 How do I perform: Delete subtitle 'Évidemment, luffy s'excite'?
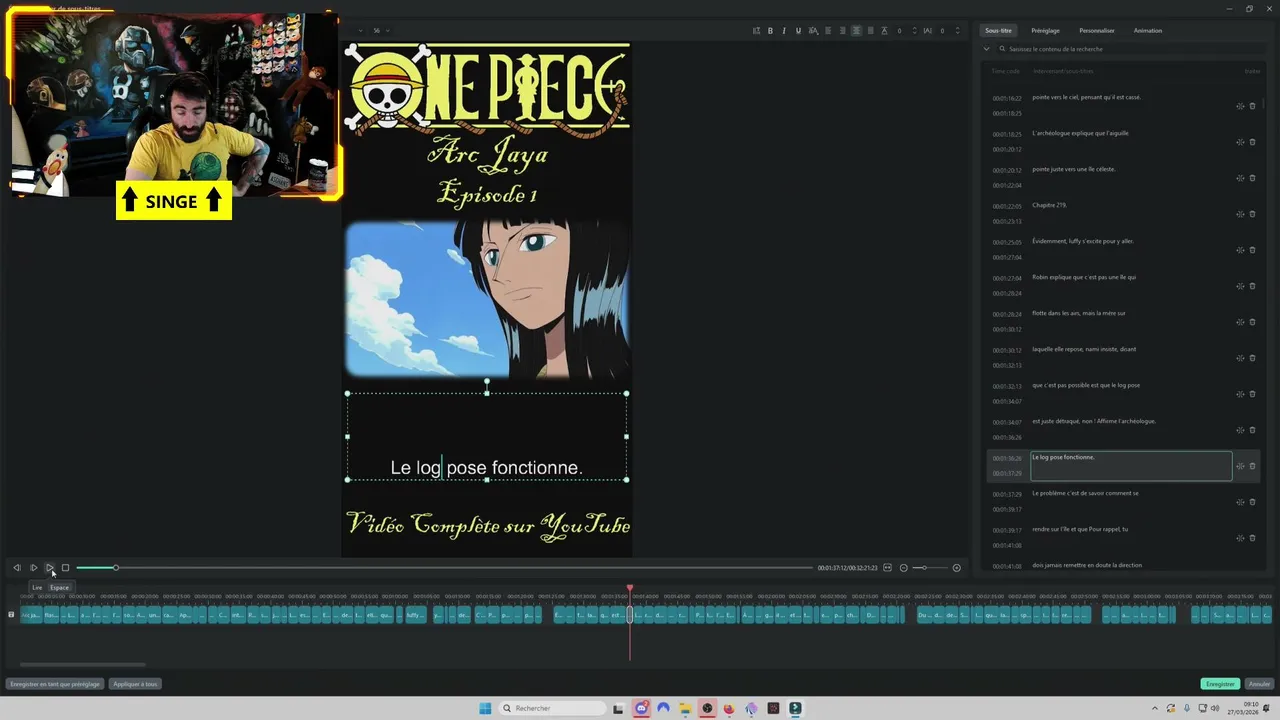click(1252, 250)
